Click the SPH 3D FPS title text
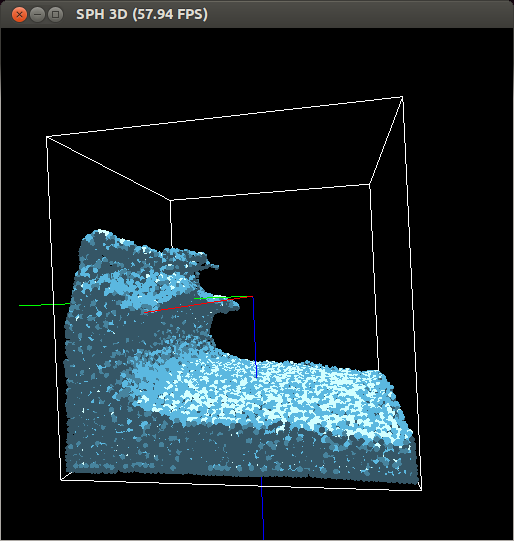This screenshot has width=514, height=541. [142, 14]
